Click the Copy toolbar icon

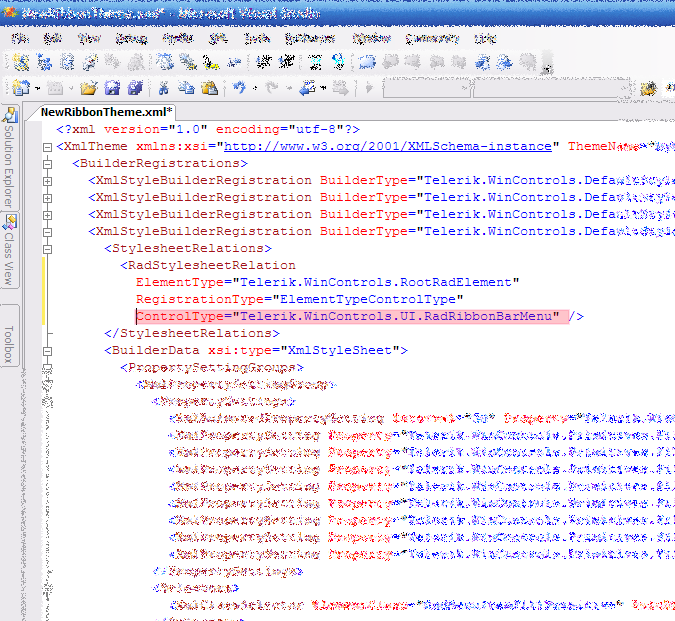(186, 88)
